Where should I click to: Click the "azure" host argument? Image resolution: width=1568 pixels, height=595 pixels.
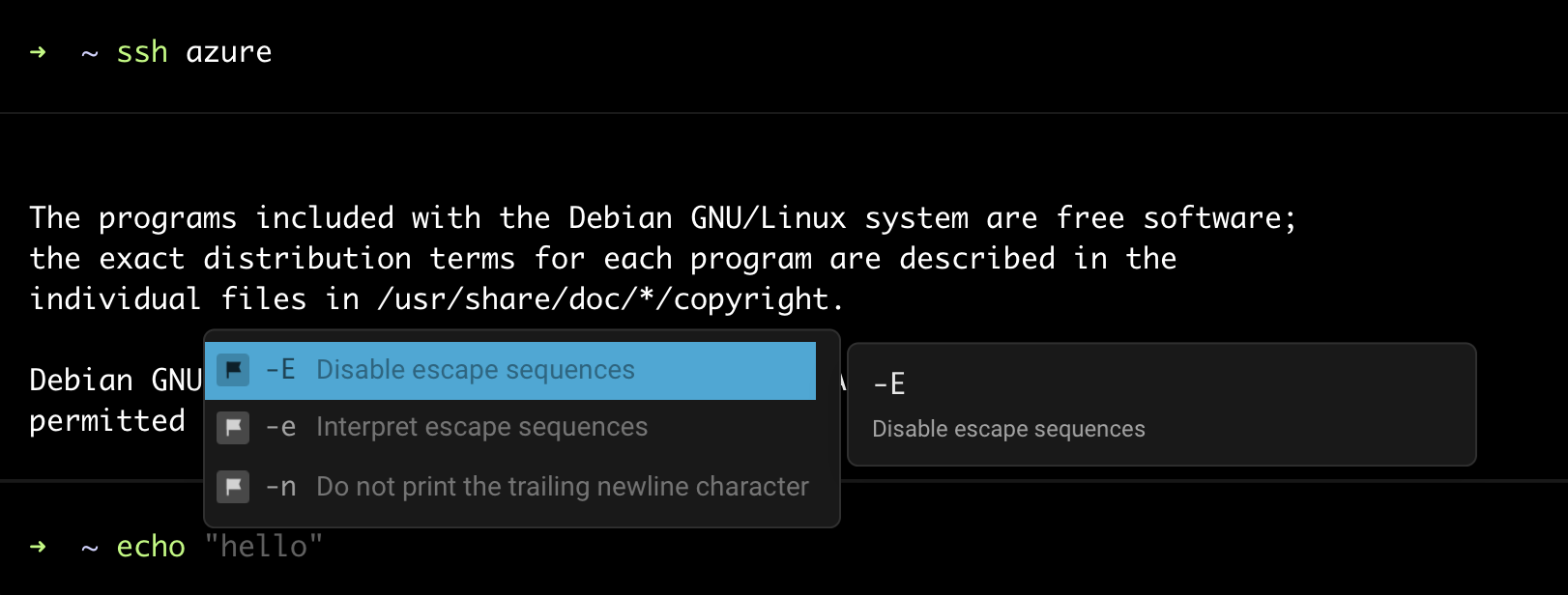229,52
